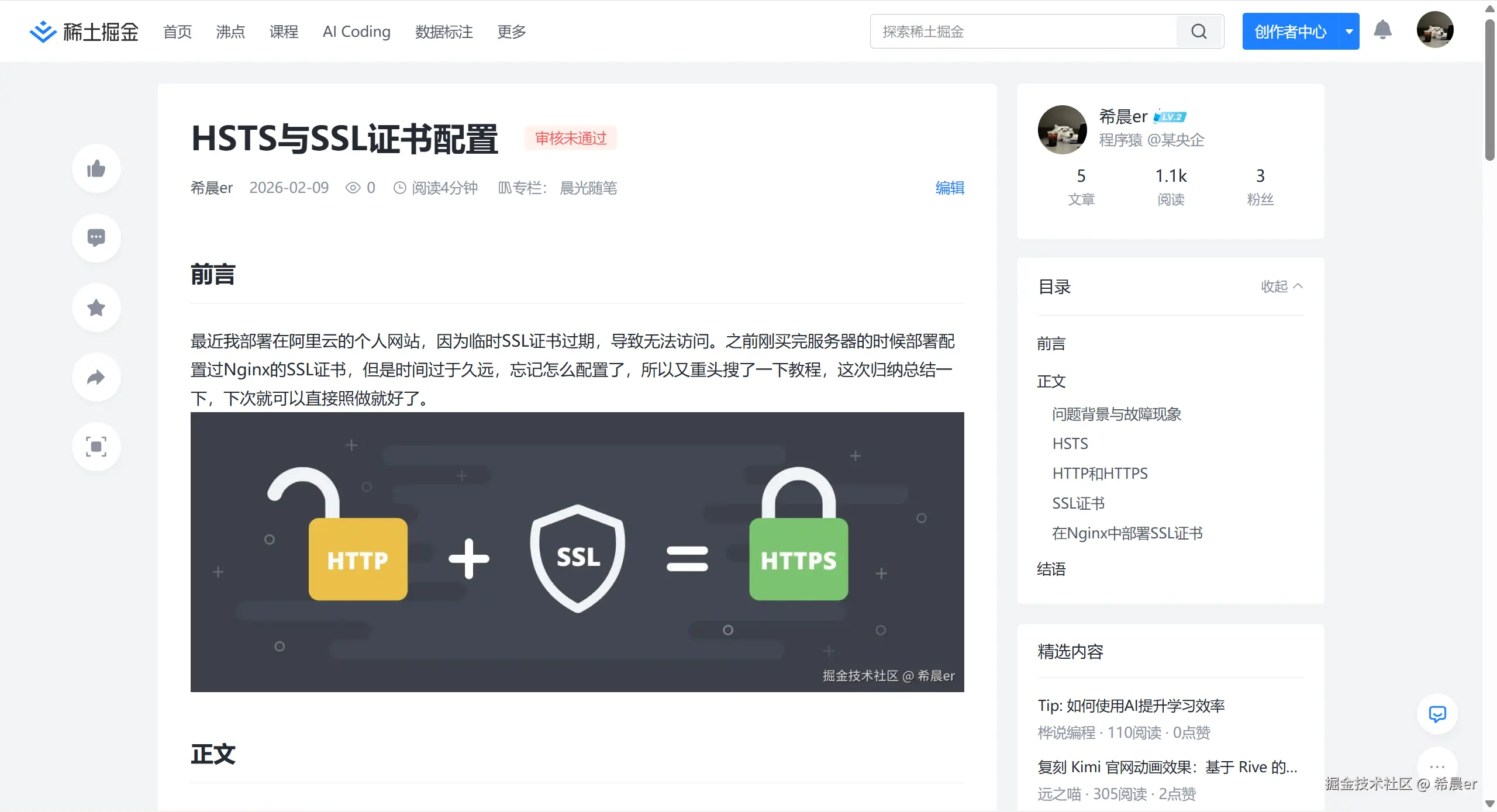Viewport: 1497px width, 812px height.
Task: Share the article via the share arrow icon
Action: 95,377
